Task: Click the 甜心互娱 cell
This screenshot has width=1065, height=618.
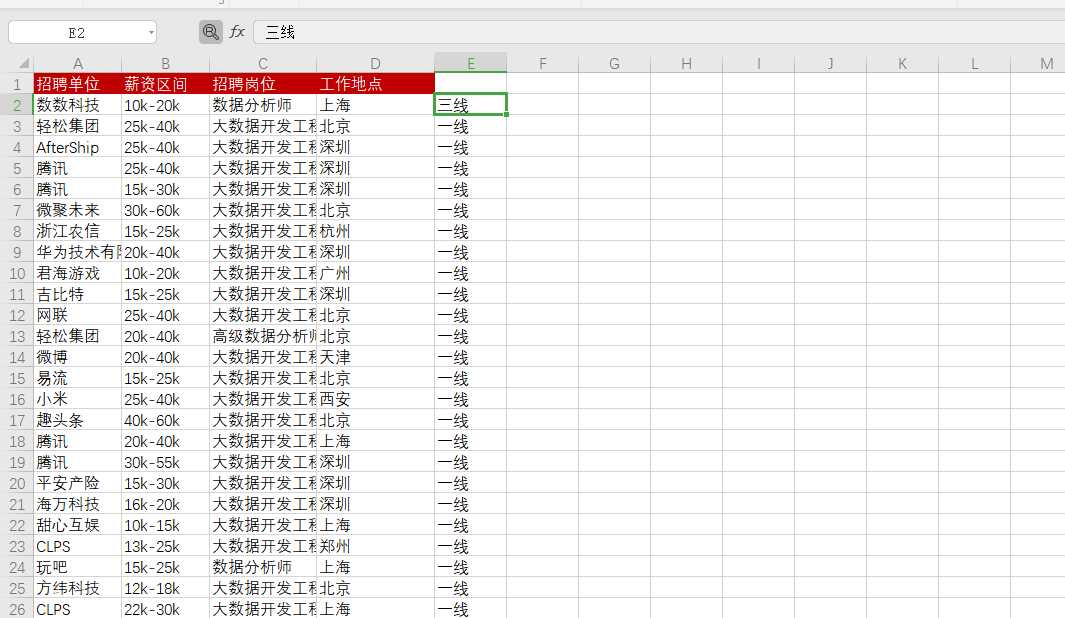Action: (x=78, y=525)
